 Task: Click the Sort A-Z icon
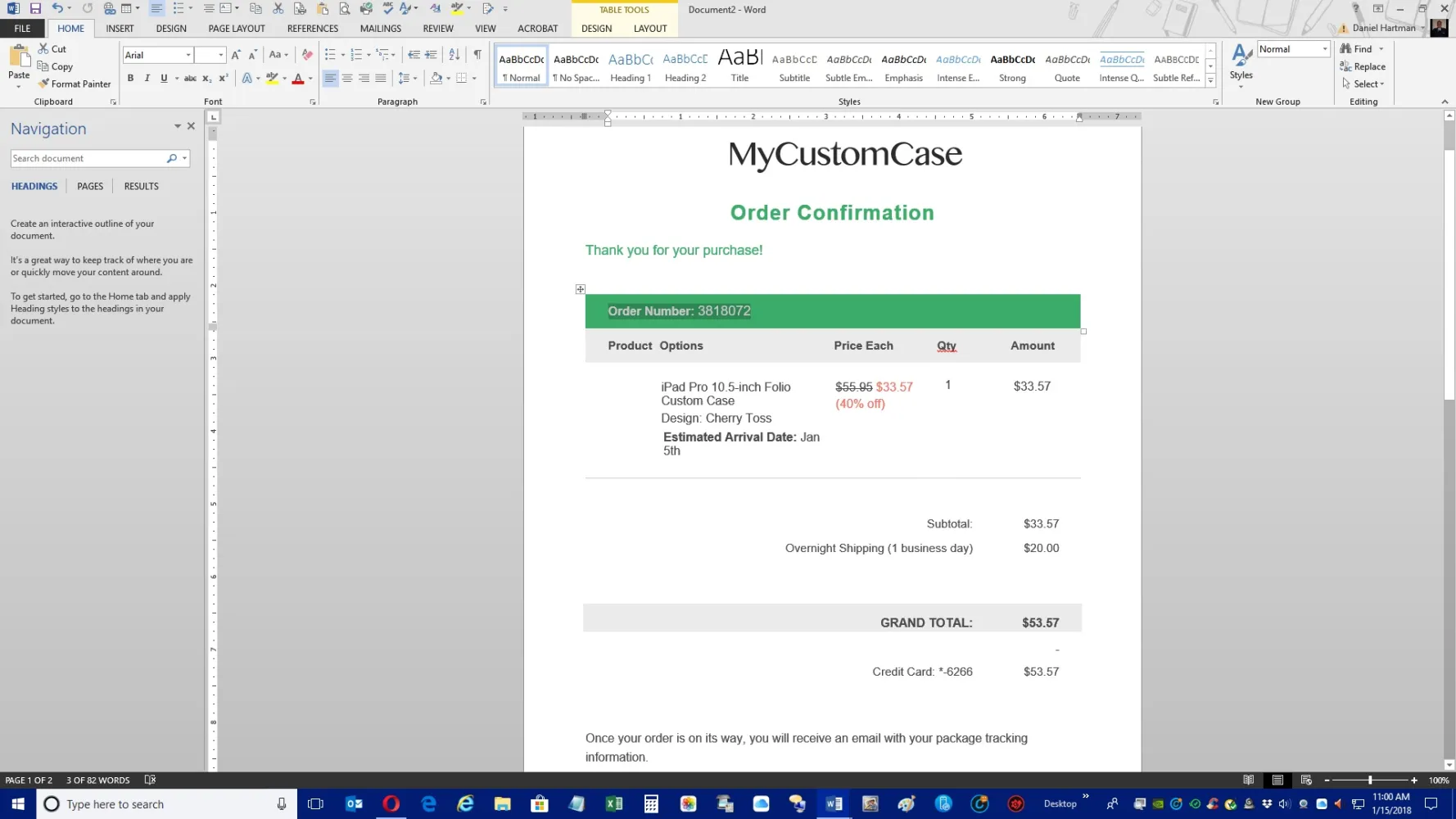pyautogui.click(x=454, y=55)
